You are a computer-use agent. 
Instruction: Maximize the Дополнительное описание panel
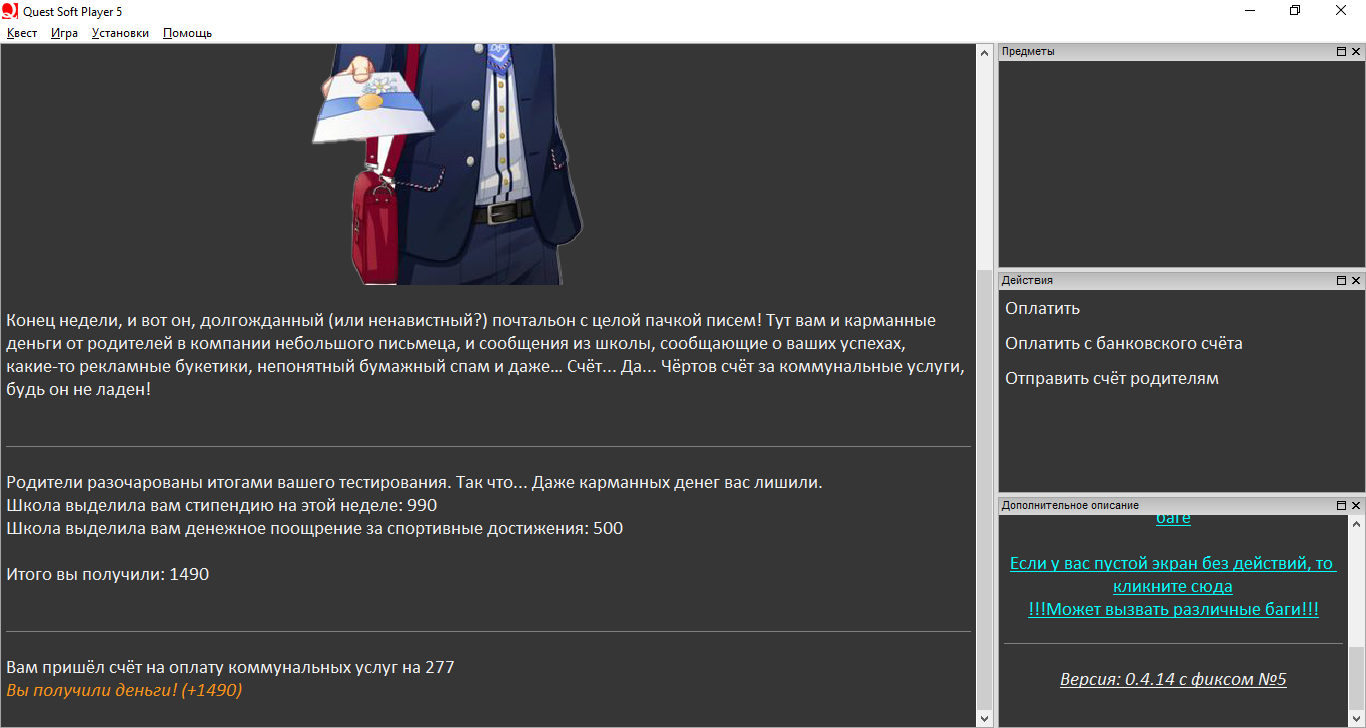[1341, 506]
